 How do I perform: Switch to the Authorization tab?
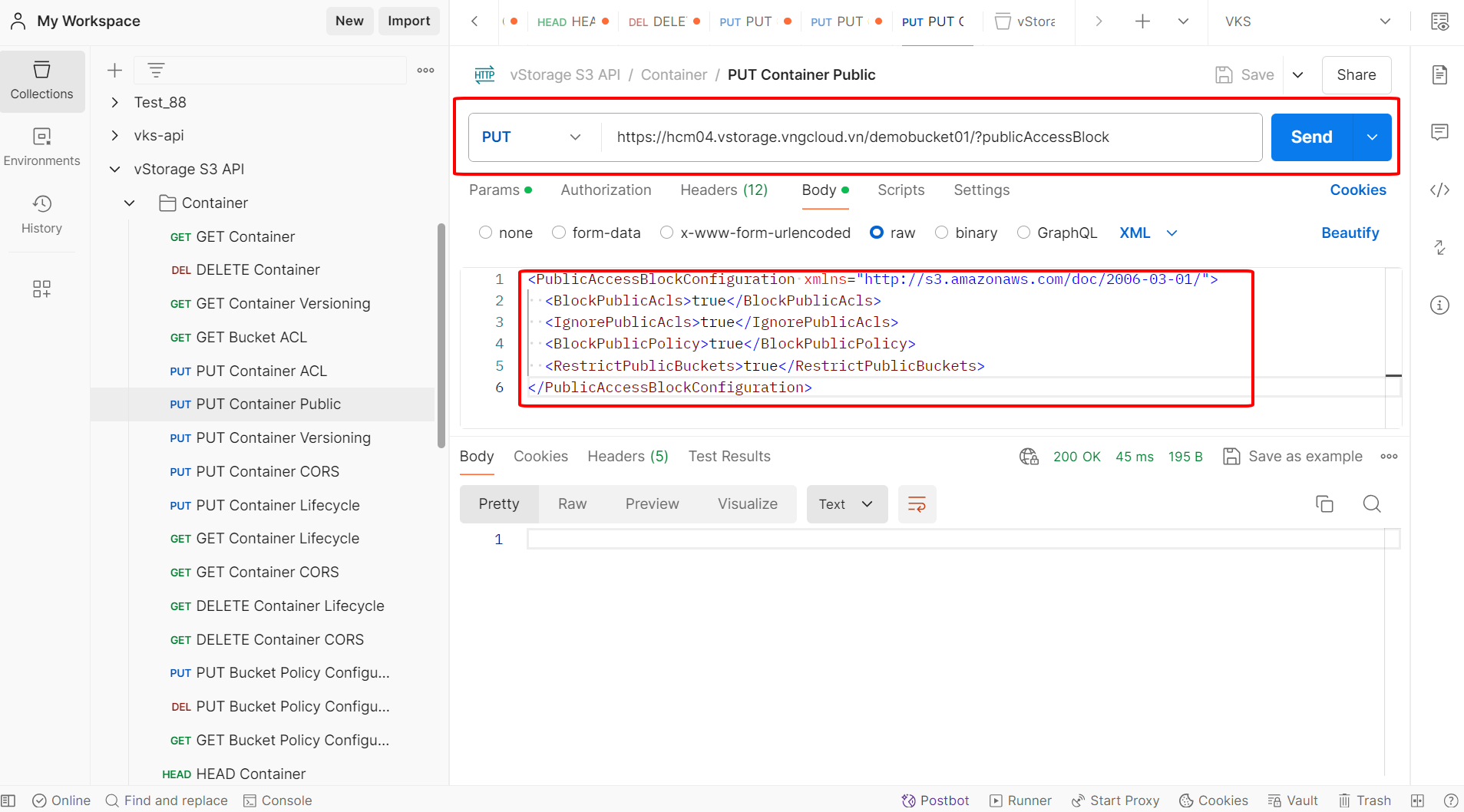point(606,190)
